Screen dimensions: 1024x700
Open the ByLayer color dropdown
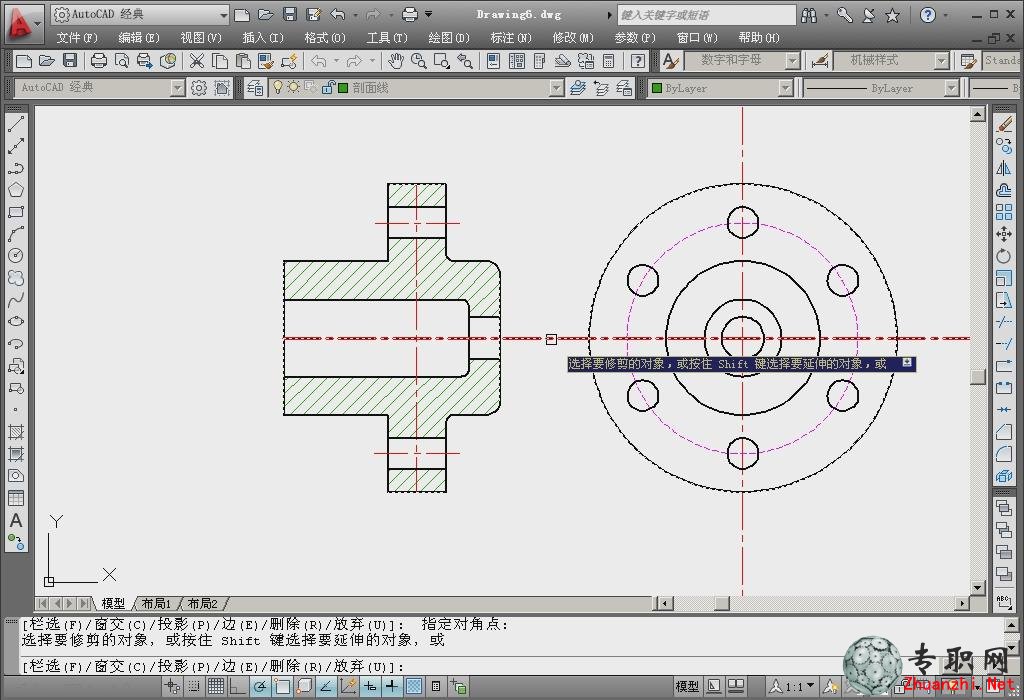[786, 88]
